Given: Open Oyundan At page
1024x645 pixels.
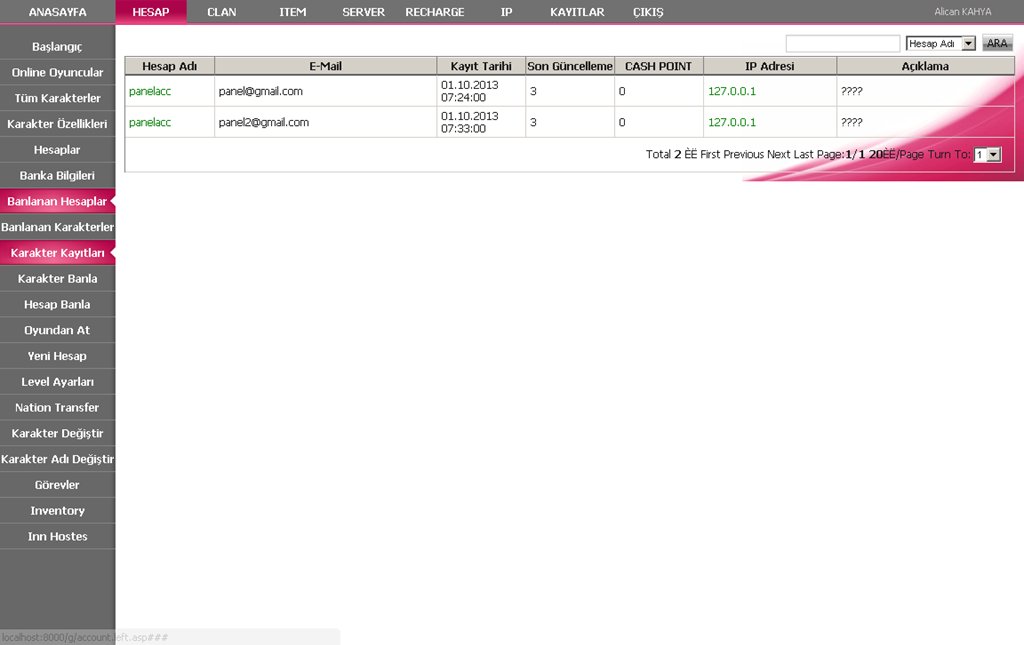Looking at the screenshot, I should 57,330.
